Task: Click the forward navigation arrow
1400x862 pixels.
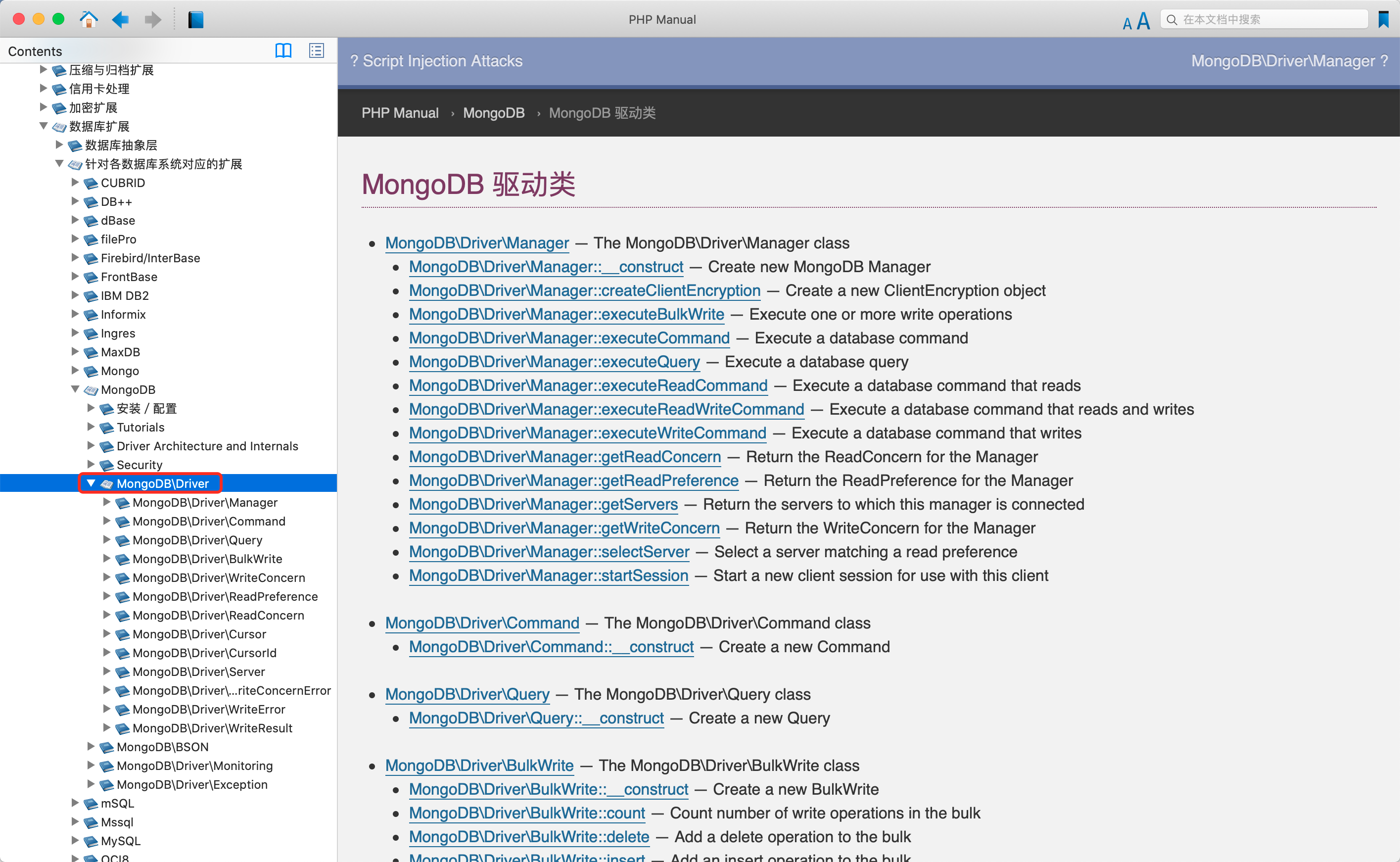Action: pos(152,19)
